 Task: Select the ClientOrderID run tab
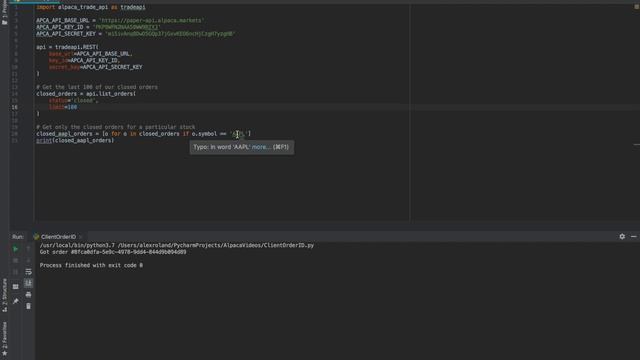click(x=58, y=237)
